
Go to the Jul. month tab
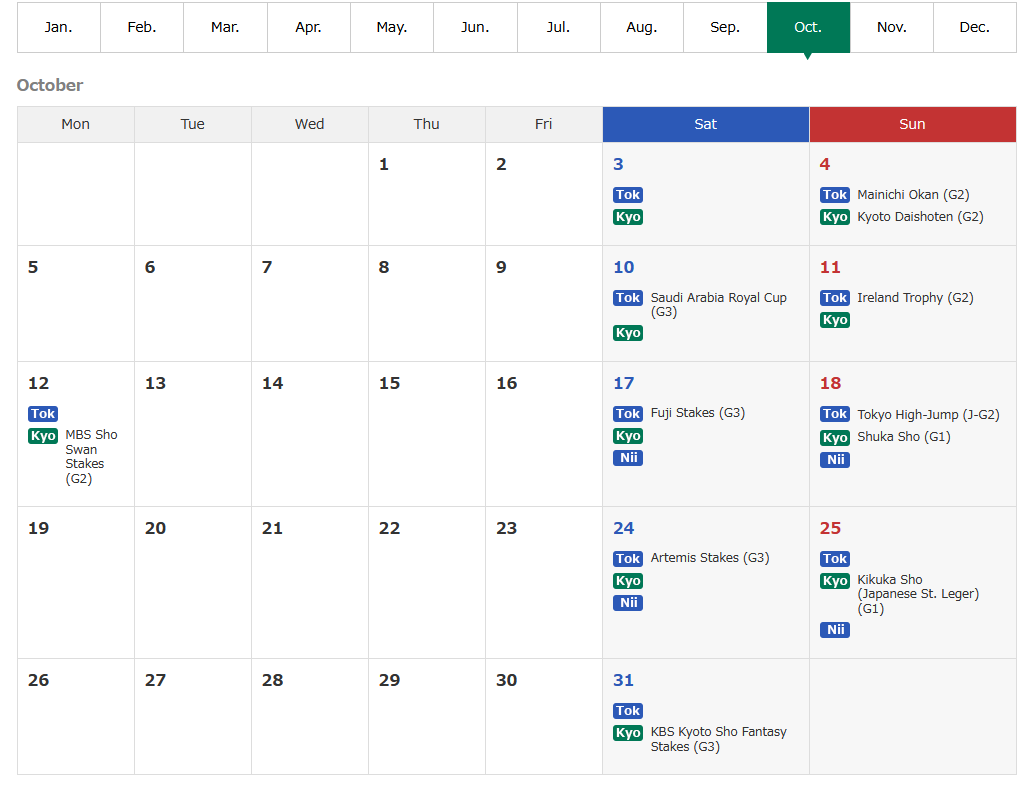558,27
